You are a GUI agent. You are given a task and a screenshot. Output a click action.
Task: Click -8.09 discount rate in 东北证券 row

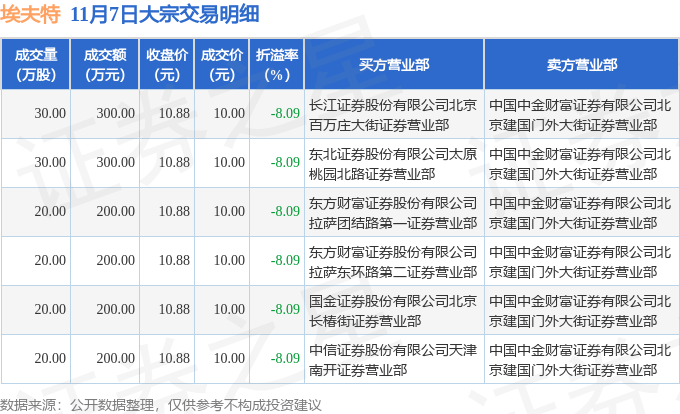pyautogui.click(x=285, y=162)
